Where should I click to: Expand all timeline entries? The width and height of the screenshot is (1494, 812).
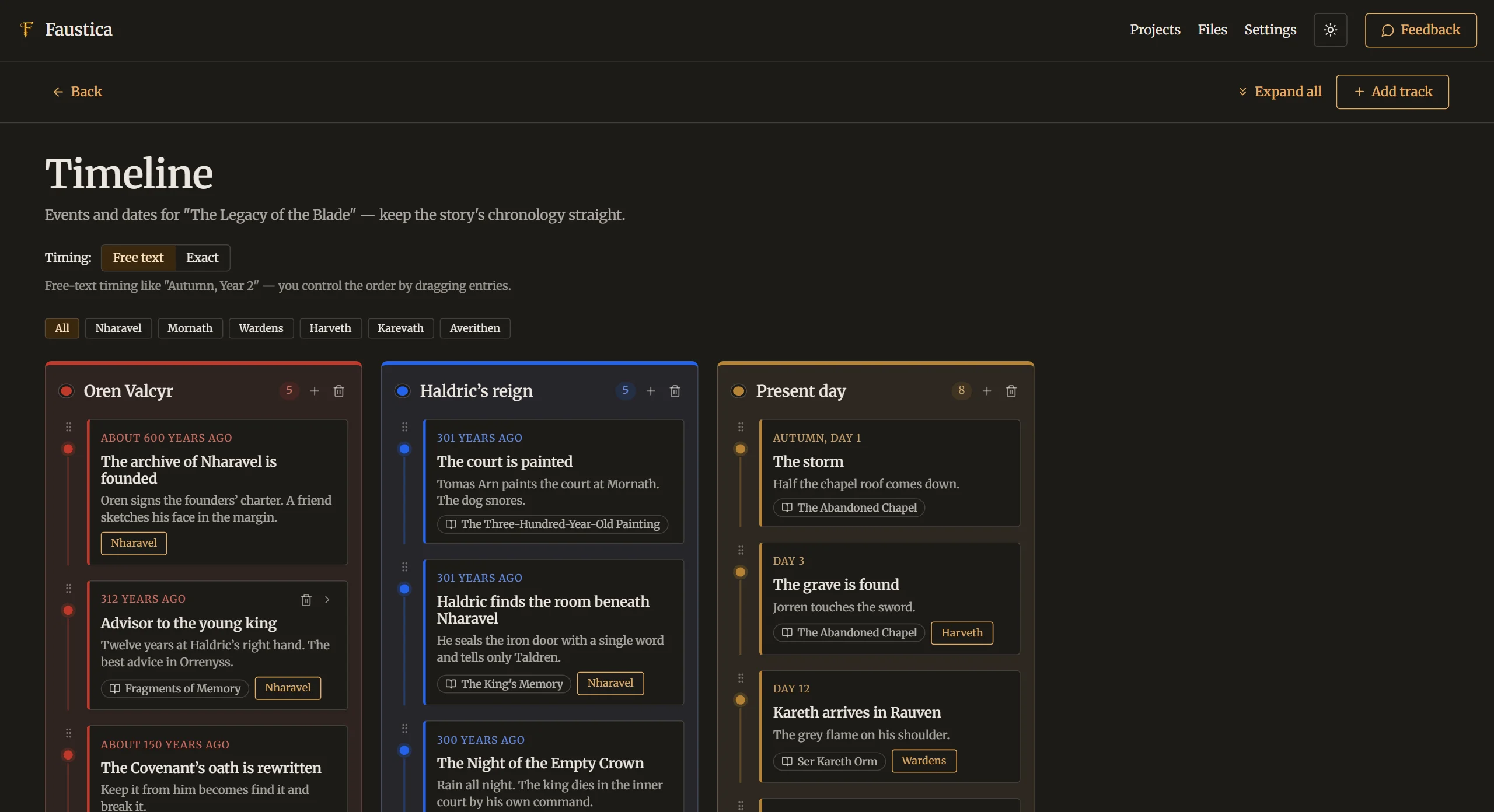click(1280, 92)
